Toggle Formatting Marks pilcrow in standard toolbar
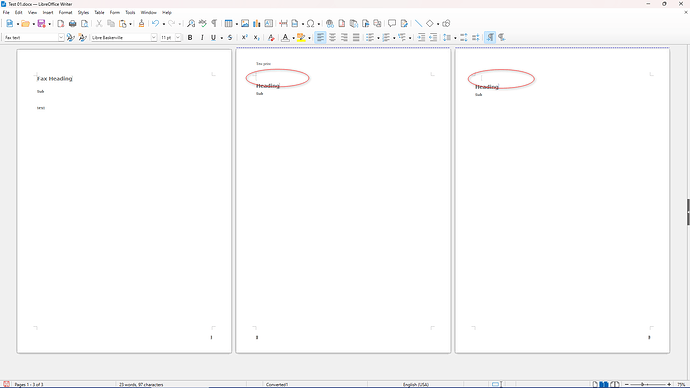The image size is (690, 388). pyautogui.click(x=214, y=24)
